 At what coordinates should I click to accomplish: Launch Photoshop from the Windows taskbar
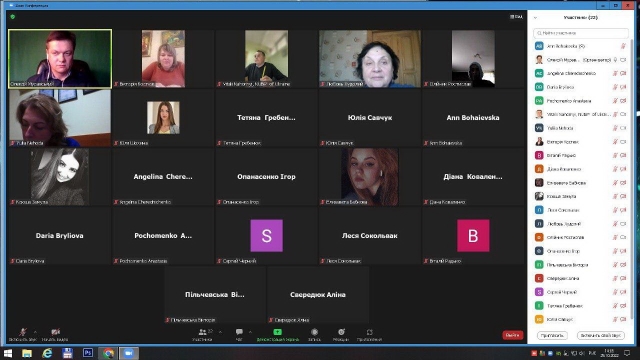tap(88, 353)
